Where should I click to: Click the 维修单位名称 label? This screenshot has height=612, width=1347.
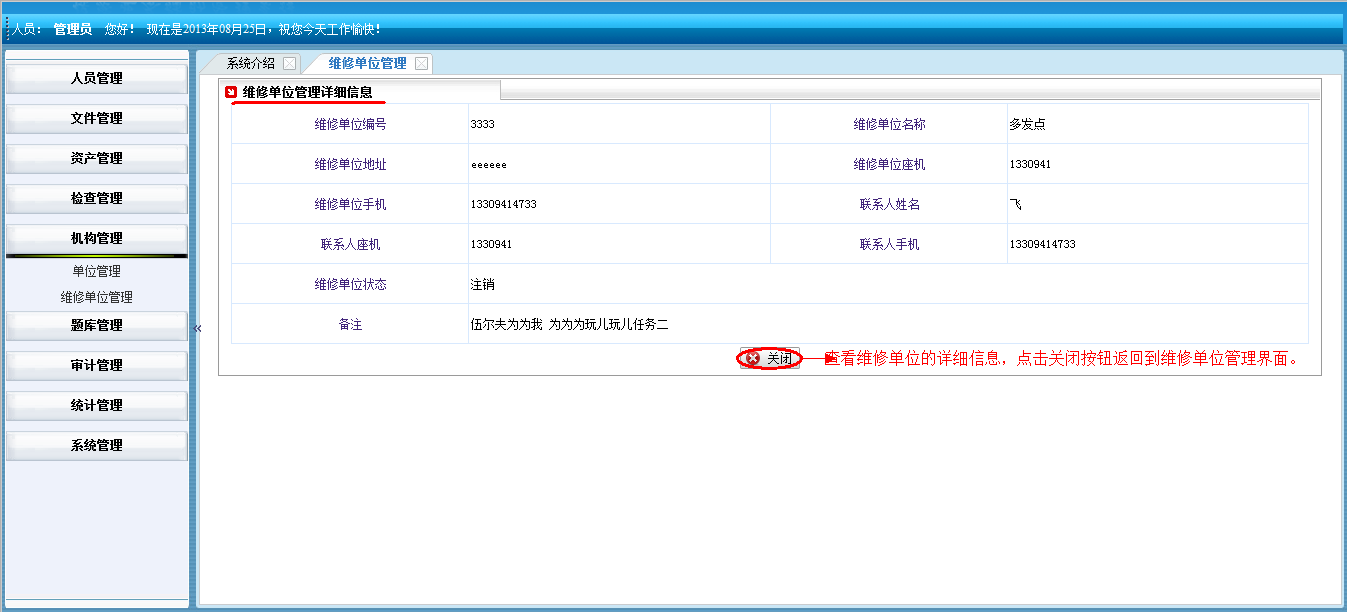889,124
